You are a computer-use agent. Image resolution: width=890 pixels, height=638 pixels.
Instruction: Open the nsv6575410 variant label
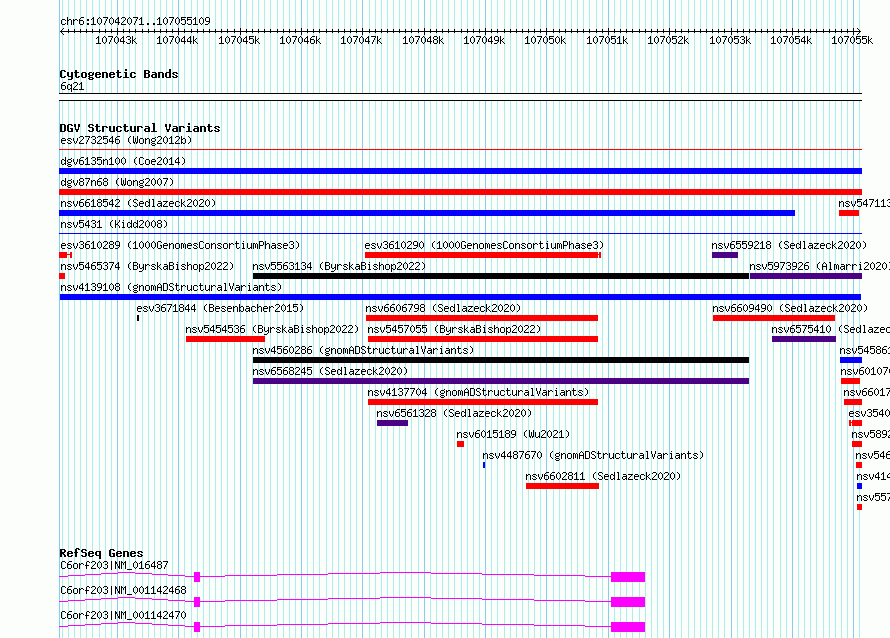(x=830, y=329)
